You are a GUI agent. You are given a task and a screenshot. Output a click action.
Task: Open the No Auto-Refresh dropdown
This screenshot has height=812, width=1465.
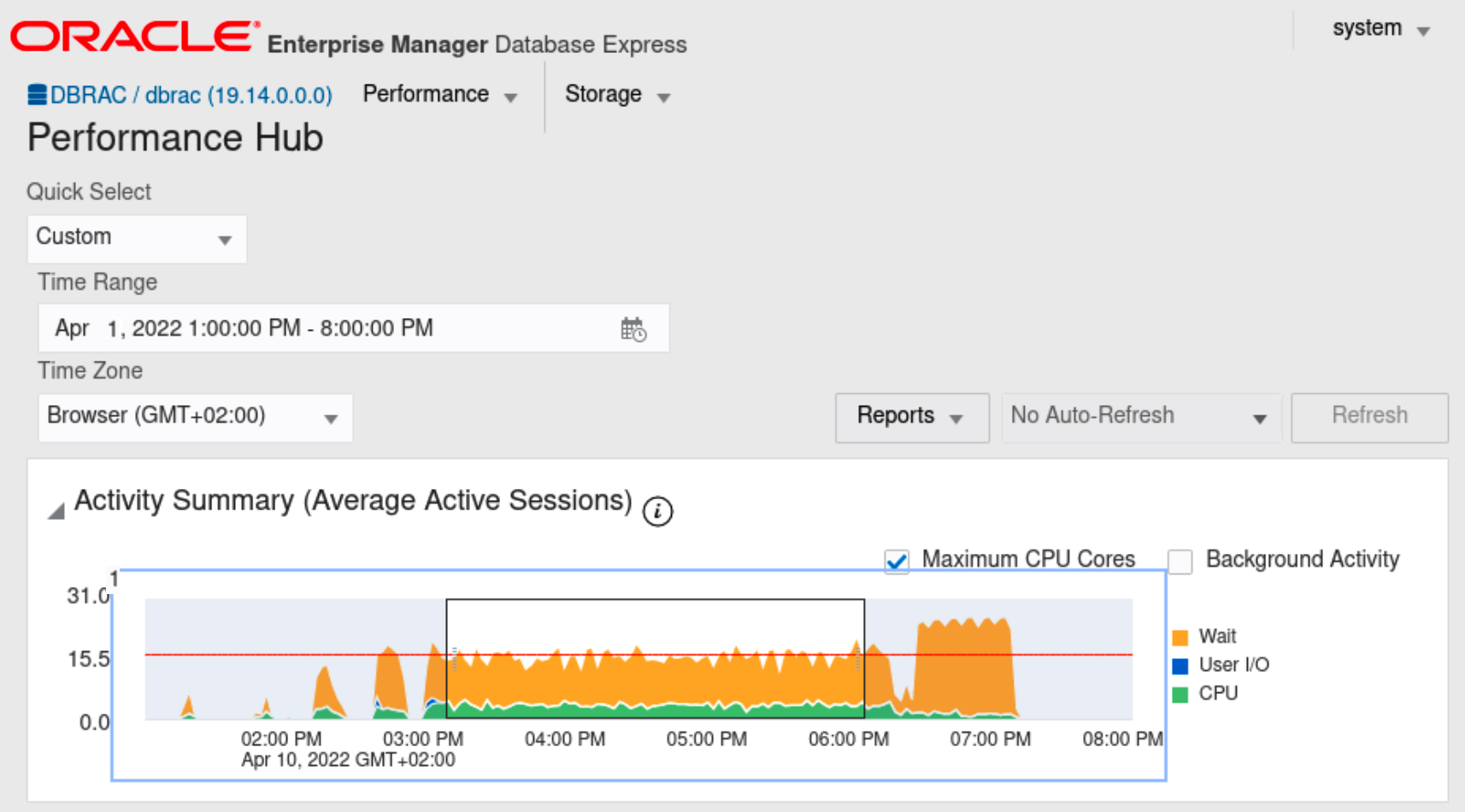(x=1141, y=417)
